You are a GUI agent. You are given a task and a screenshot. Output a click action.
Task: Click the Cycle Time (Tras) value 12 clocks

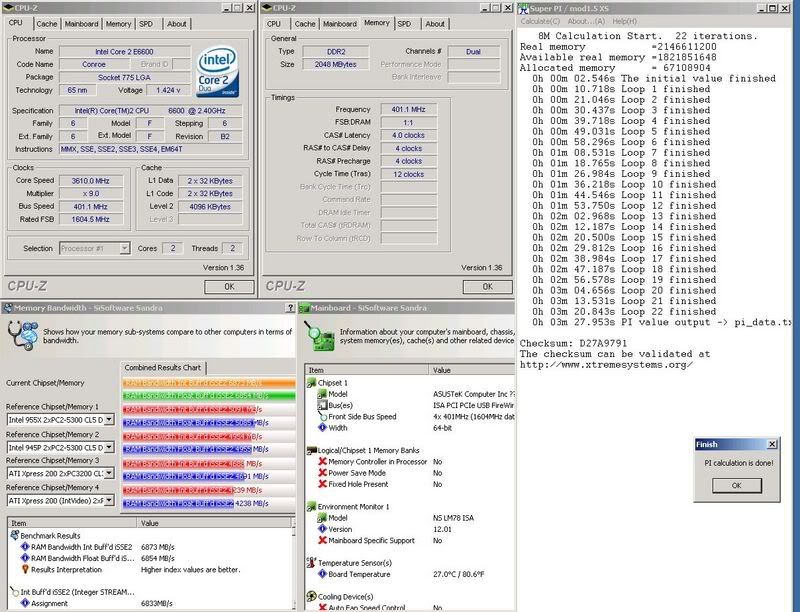pyautogui.click(x=408, y=174)
